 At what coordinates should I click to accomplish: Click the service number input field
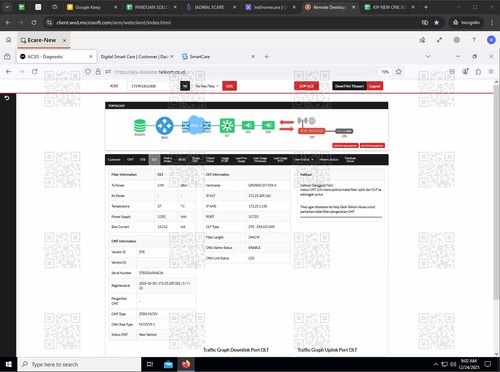coord(153,86)
